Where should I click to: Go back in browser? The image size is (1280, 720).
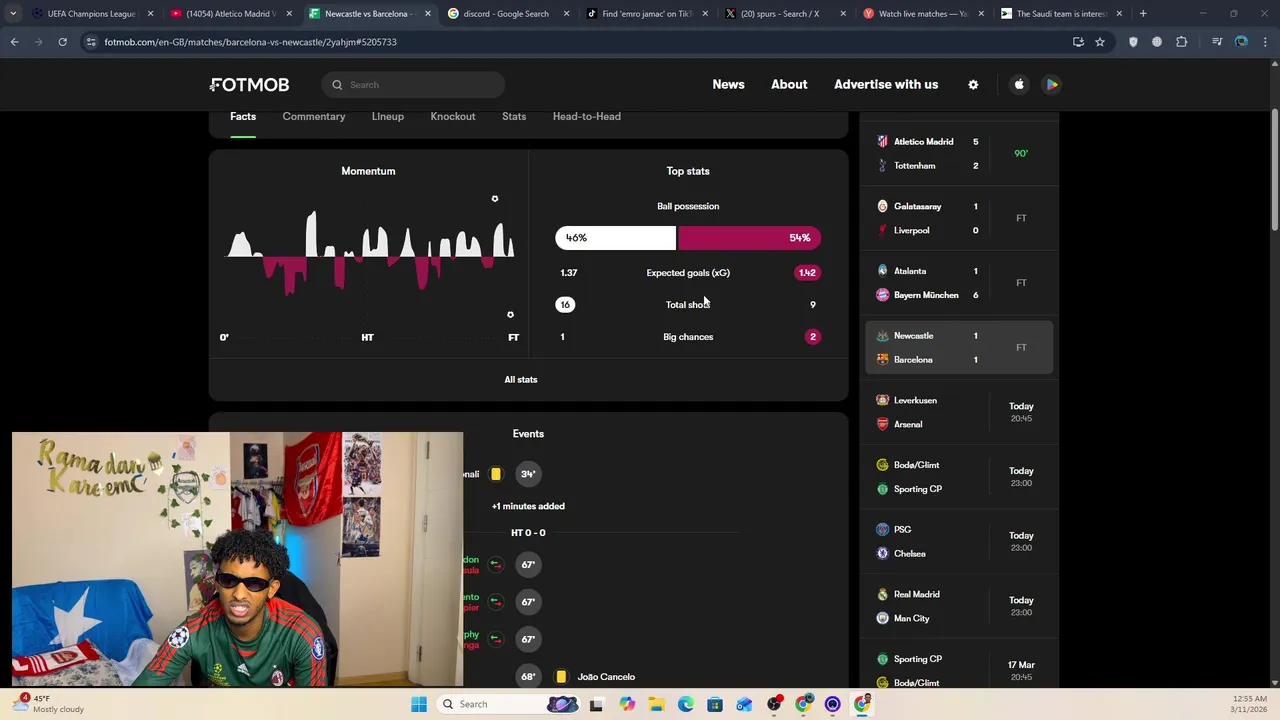coord(14,42)
